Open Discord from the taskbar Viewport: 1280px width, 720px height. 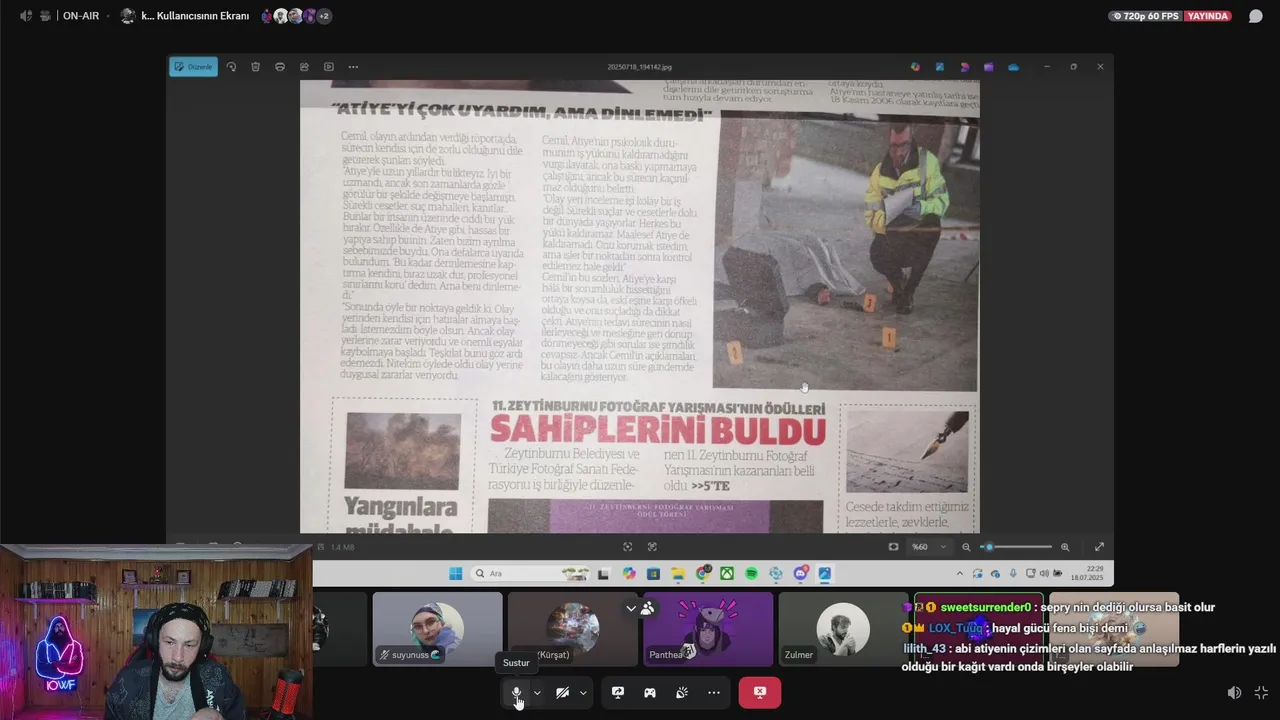tap(800, 573)
